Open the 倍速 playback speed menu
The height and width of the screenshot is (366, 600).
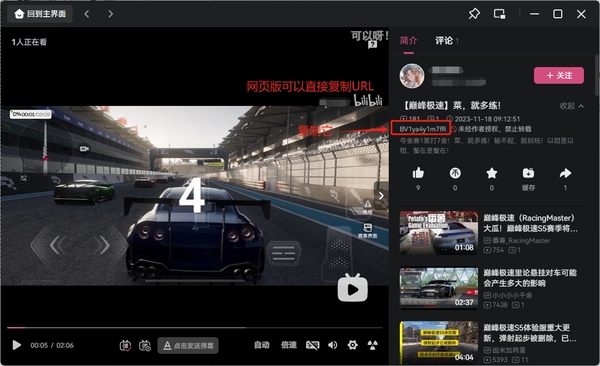click(289, 345)
